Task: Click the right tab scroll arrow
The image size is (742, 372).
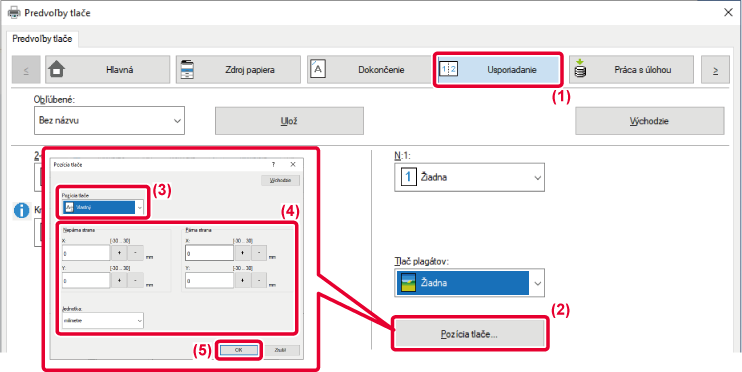Action: click(715, 70)
